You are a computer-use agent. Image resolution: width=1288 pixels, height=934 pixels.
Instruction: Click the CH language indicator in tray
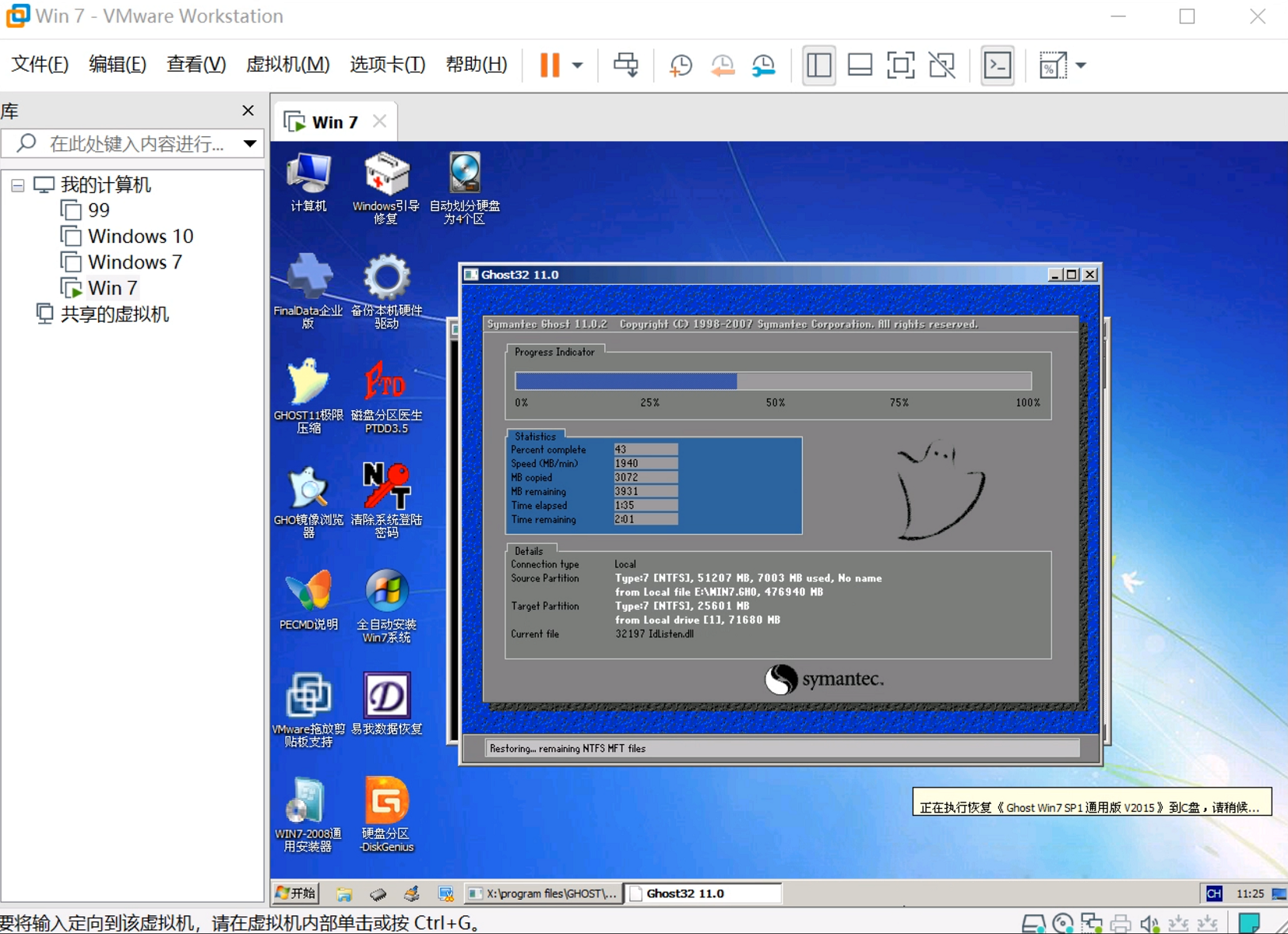click(x=1214, y=894)
